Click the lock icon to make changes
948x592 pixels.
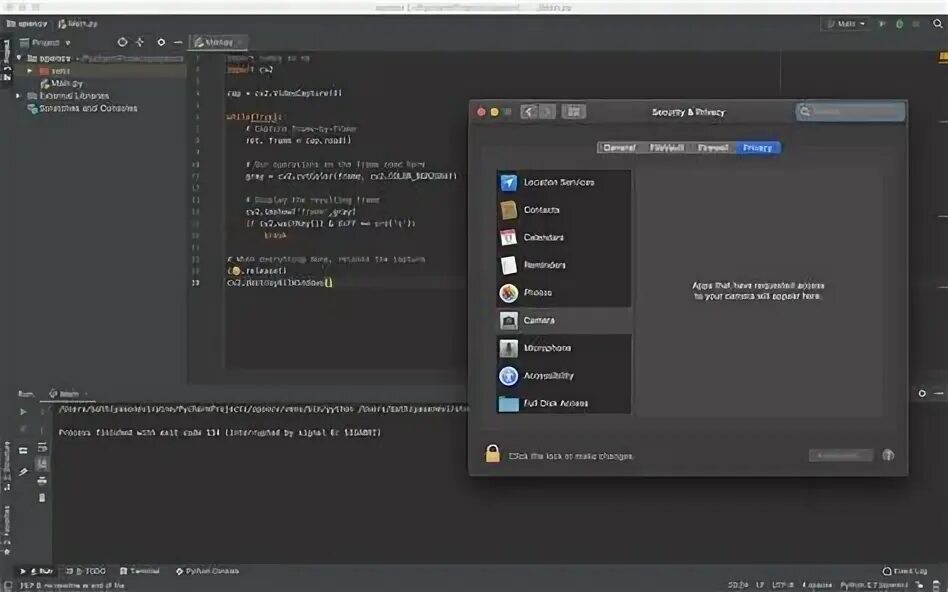493,454
